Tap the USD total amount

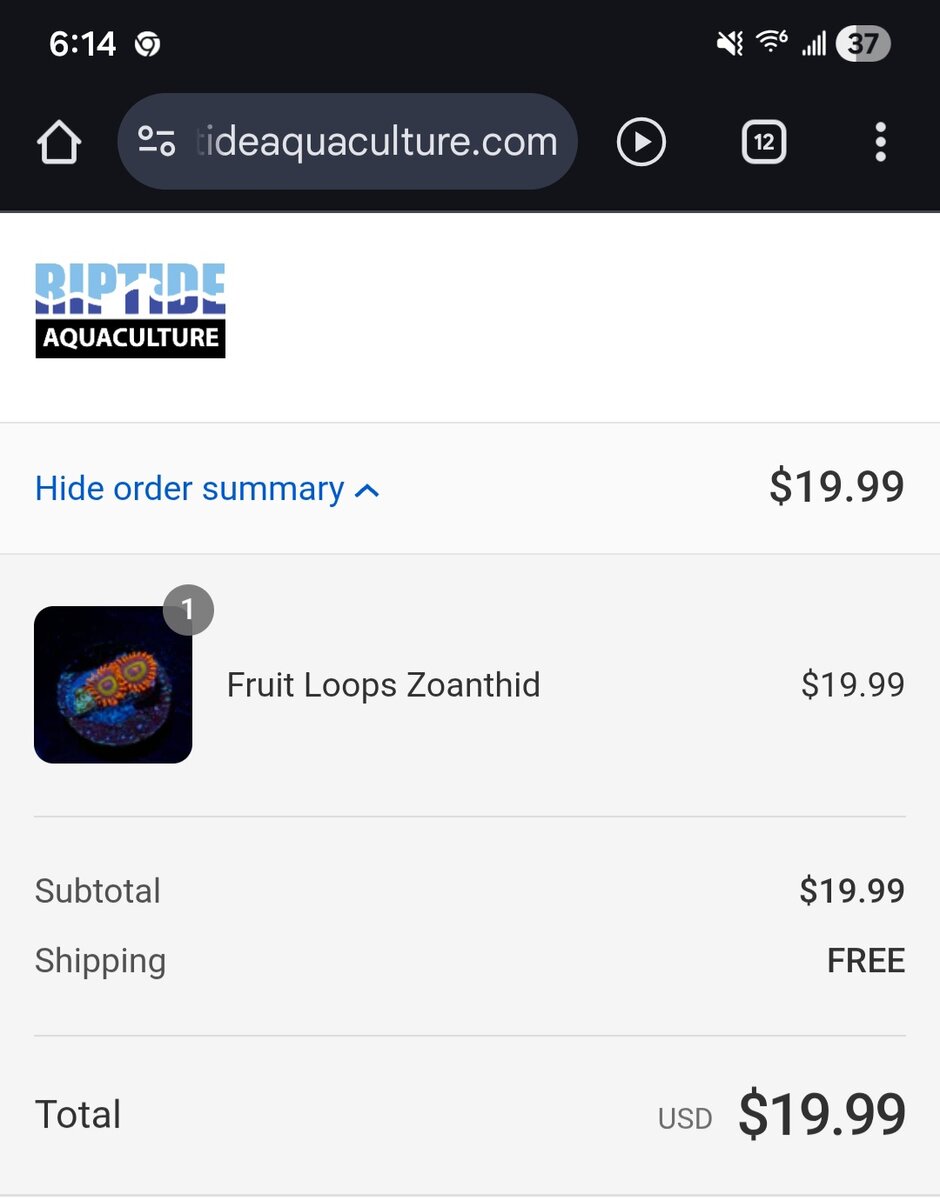pyautogui.click(x=821, y=1114)
